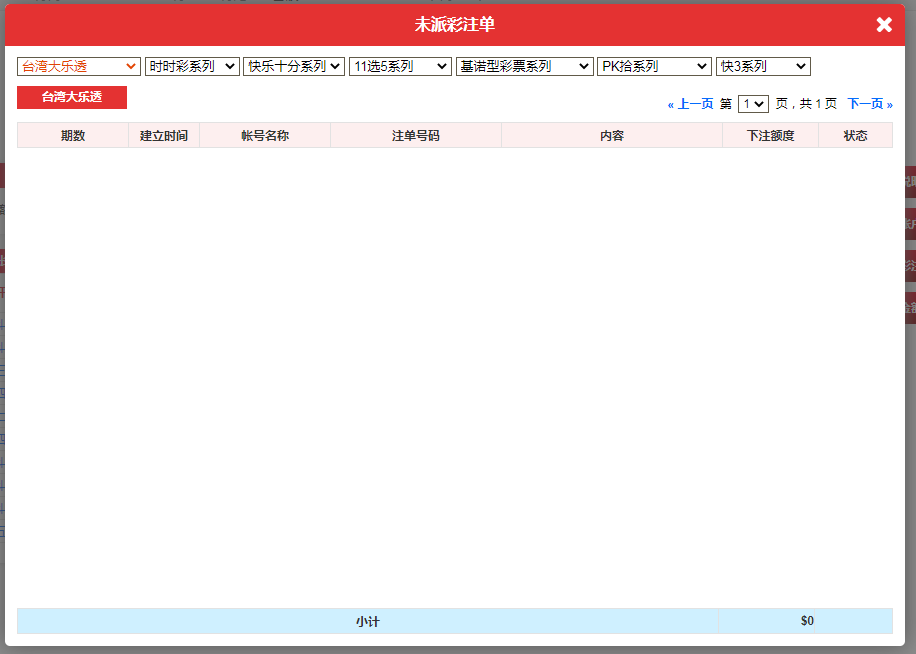Expand the PK拾系列 dropdown
This screenshot has height=654, width=916.
653,66
